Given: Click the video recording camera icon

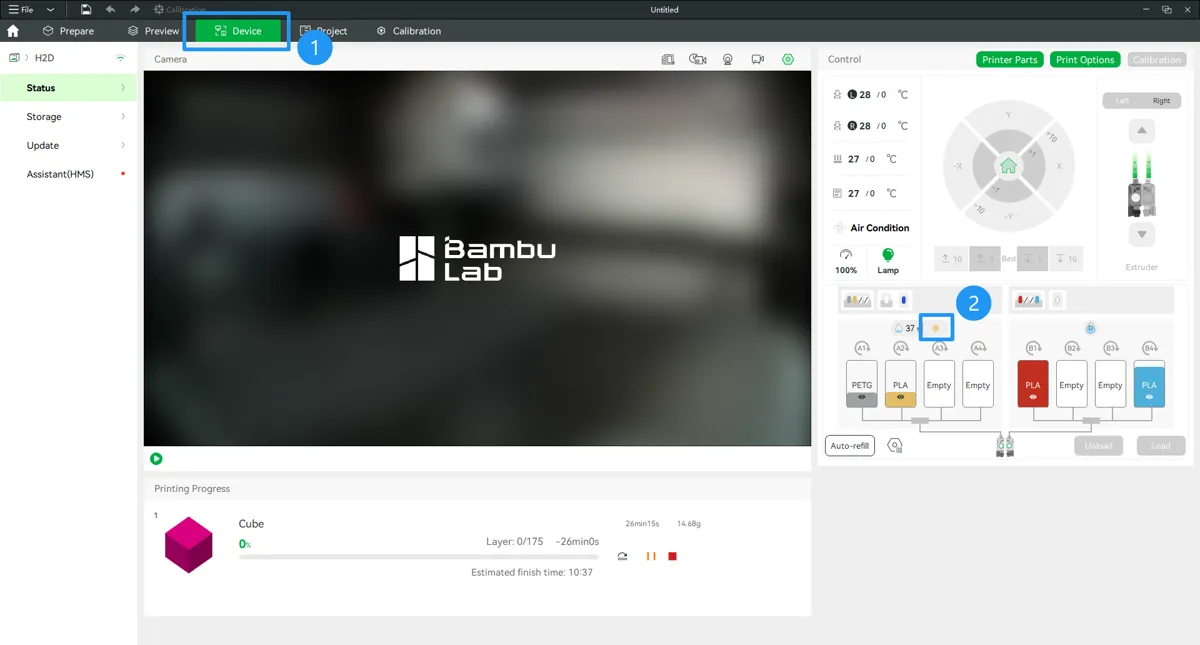Looking at the screenshot, I should (x=758, y=59).
